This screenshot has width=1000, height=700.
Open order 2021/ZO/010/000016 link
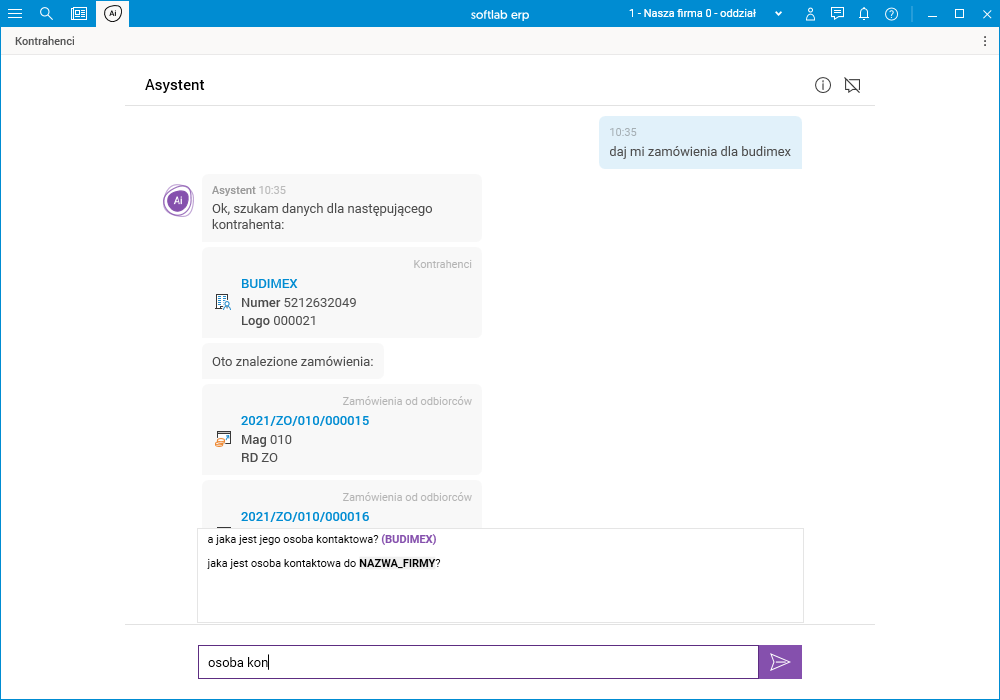[x=305, y=517]
